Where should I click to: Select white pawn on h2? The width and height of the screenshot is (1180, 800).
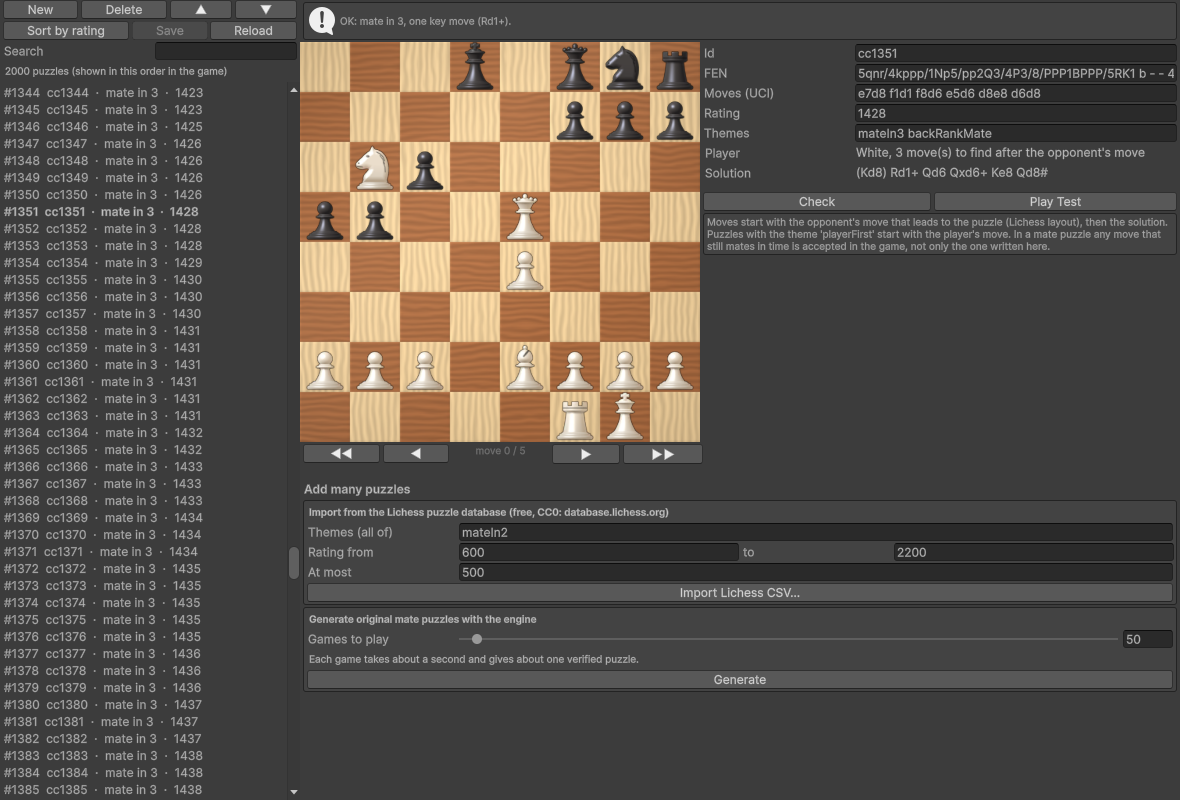(x=675, y=367)
